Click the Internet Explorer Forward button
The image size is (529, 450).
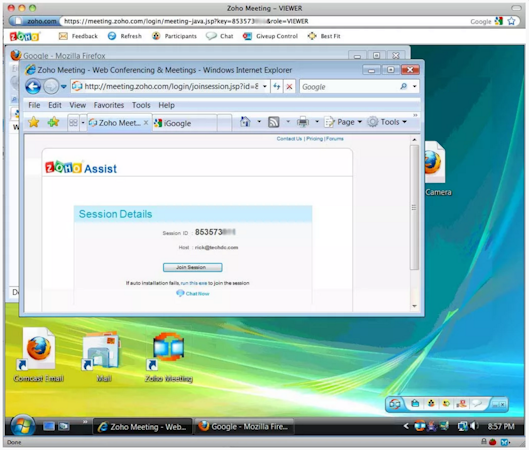click(51, 87)
